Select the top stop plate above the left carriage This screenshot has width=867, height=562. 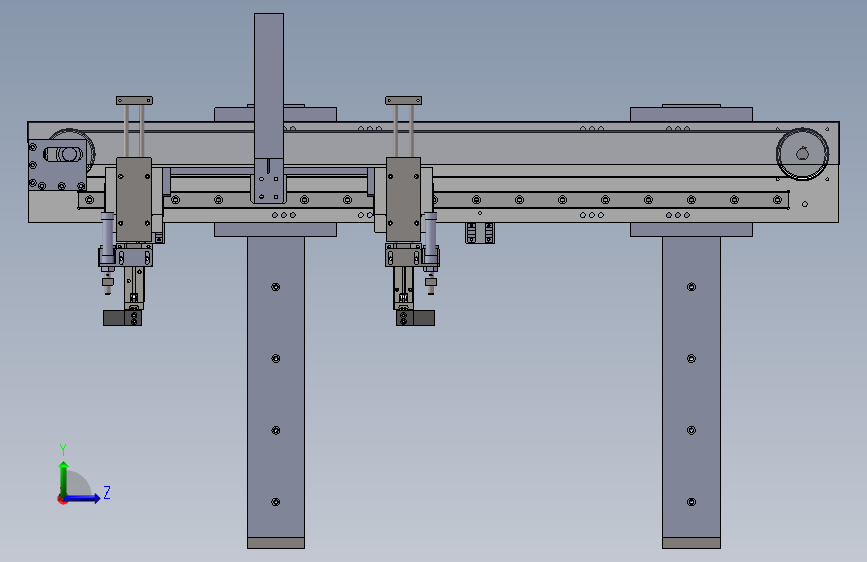134,100
